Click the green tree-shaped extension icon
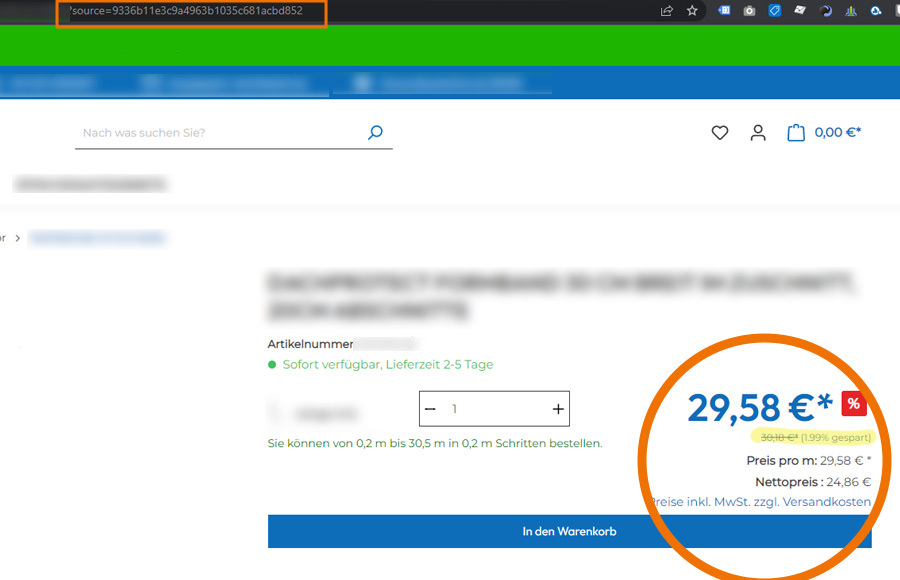Viewport: 900px width, 580px height. coord(850,11)
